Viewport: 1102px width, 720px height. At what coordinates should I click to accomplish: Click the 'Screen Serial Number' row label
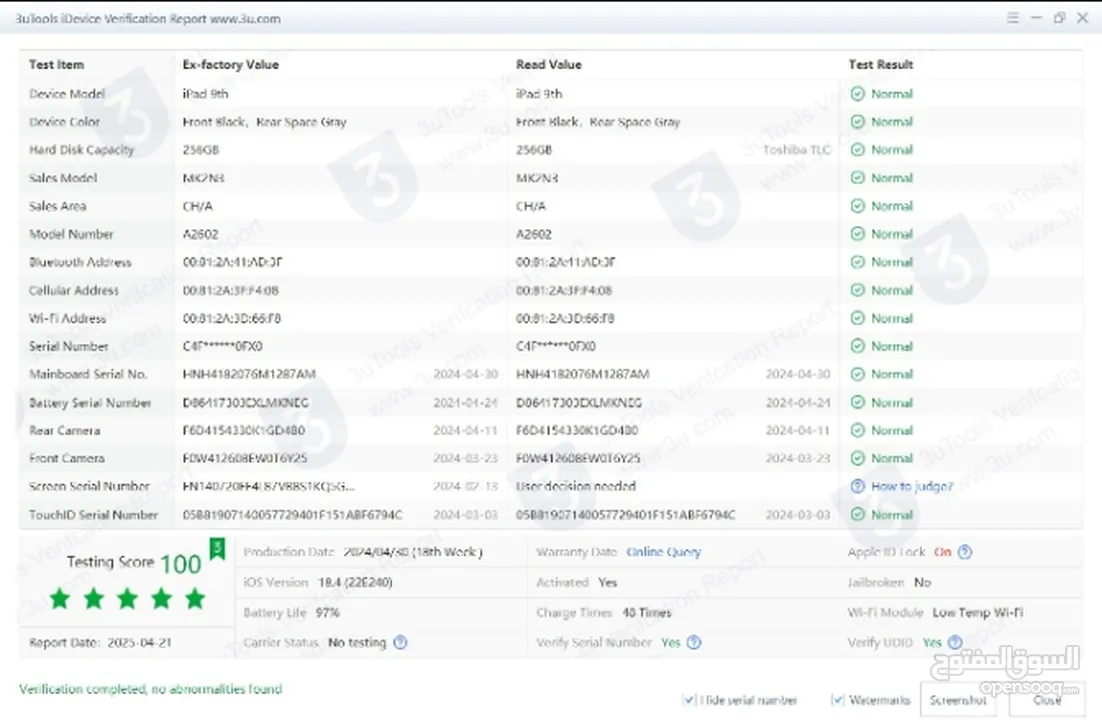[x=89, y=487]
